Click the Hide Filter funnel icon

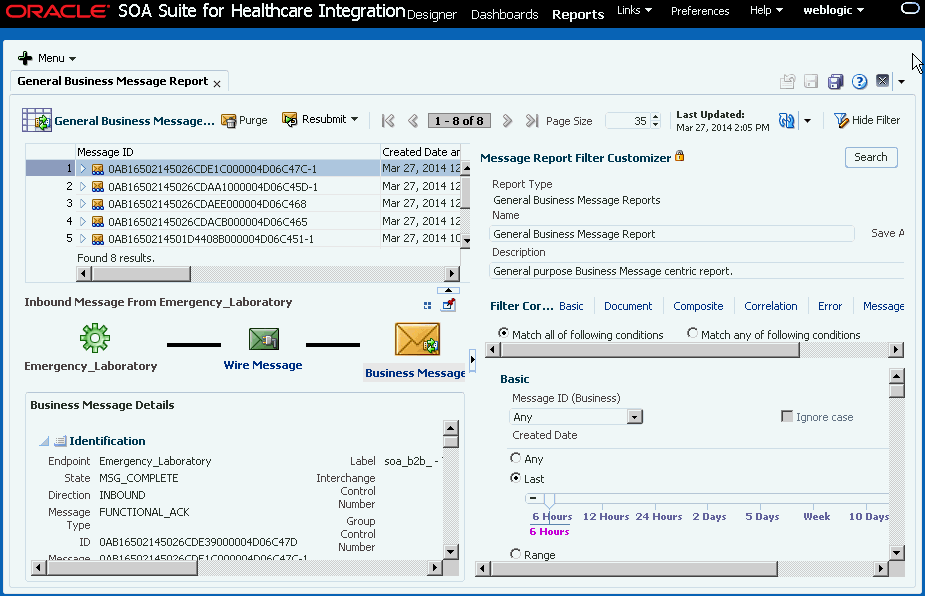point(841,120)
